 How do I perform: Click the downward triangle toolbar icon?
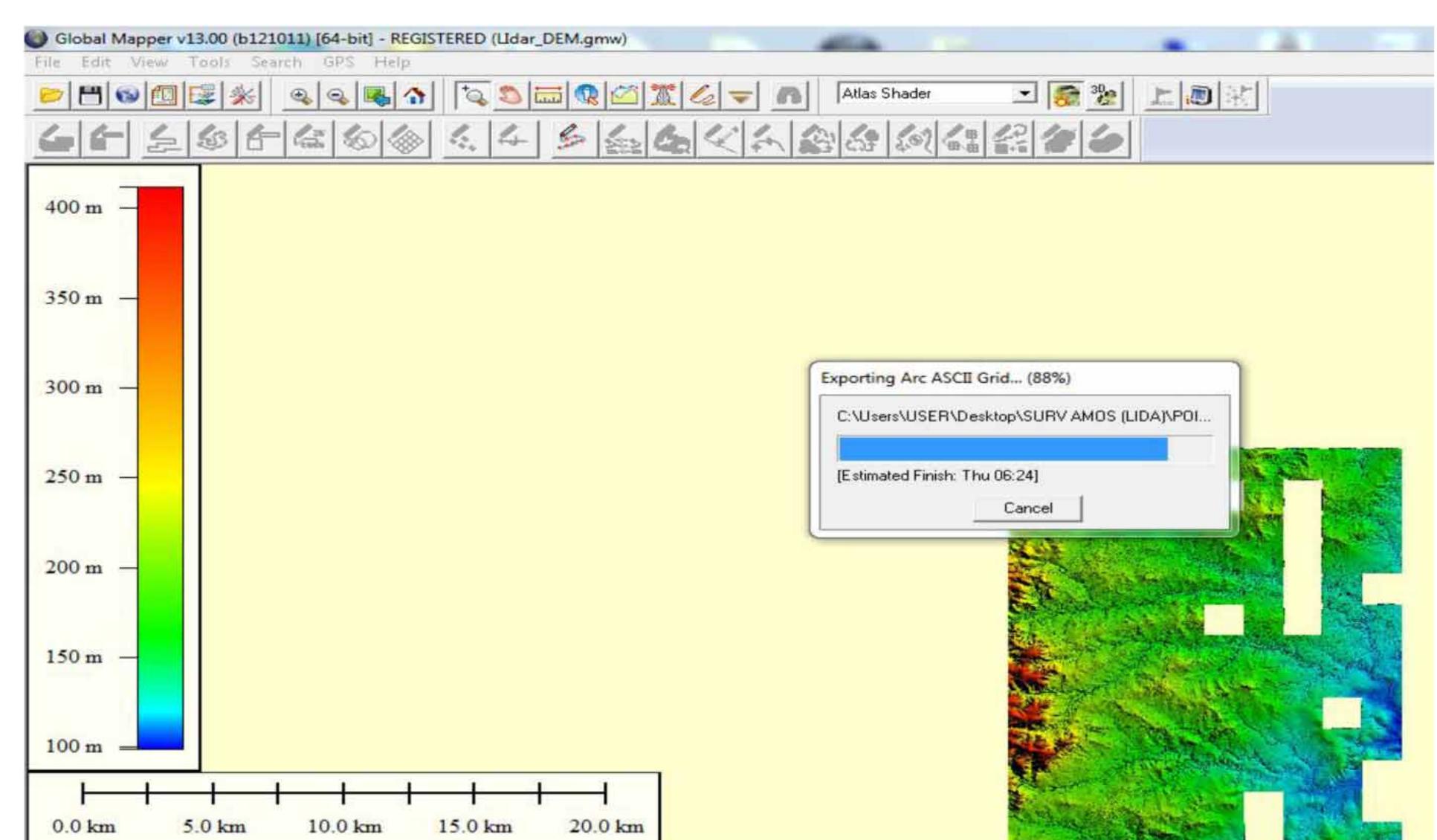(740, 96)
